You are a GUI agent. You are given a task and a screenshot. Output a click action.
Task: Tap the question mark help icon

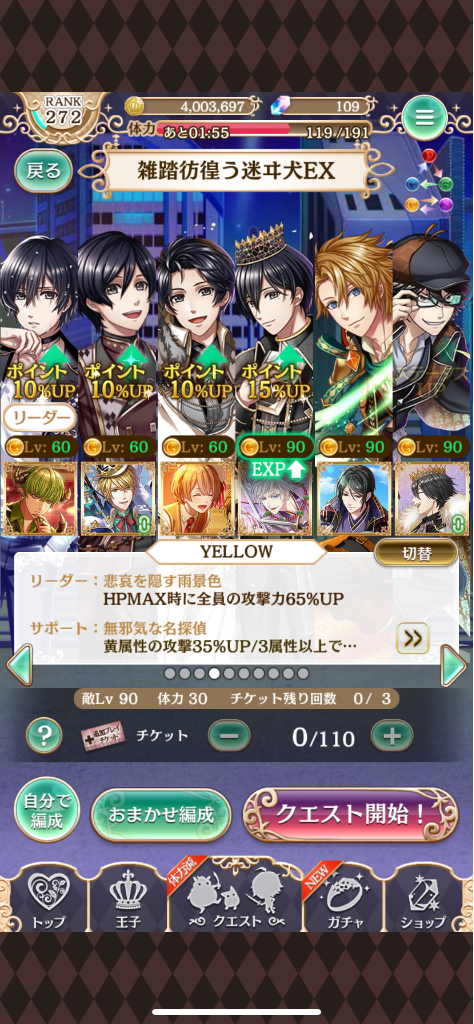(x=44, y=735)
